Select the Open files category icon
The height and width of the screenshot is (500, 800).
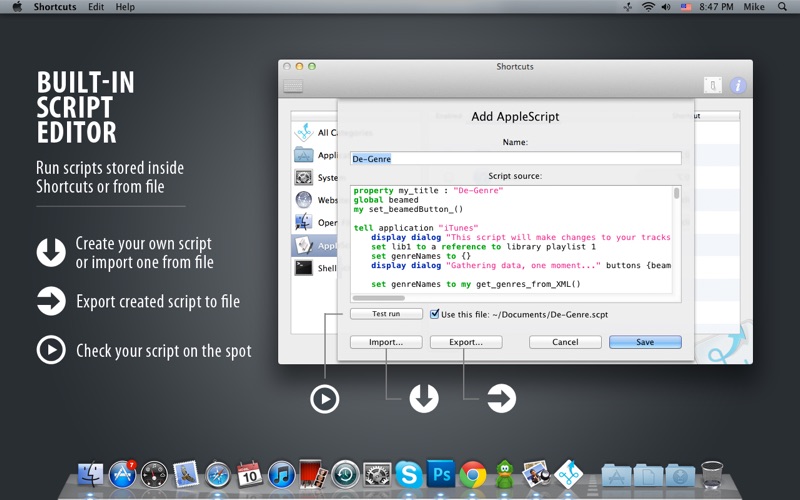pyautogui.click(x=304, y=222)
